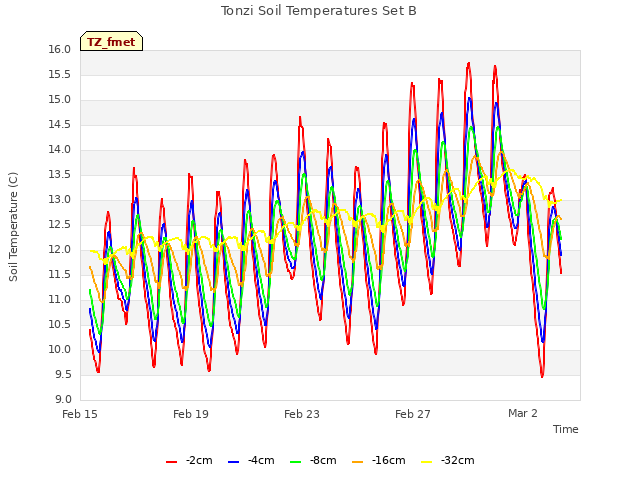Toggle the -16cm legend entry
This screenshot has height=480, width=640.
379,461
